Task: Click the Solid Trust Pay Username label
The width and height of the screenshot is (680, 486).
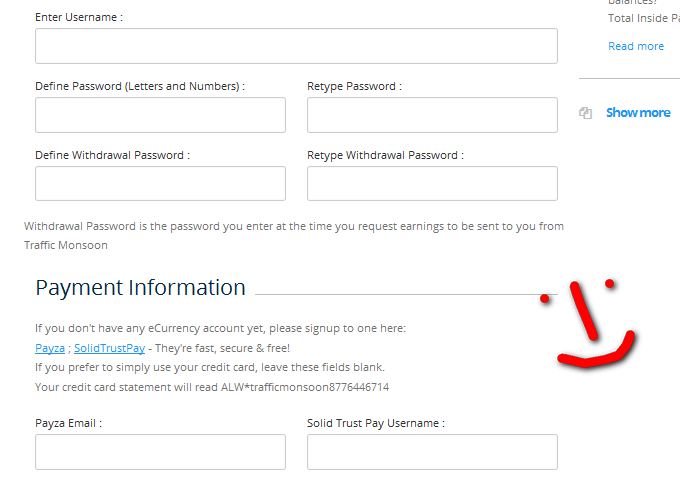Action: [x=376, y=423]
